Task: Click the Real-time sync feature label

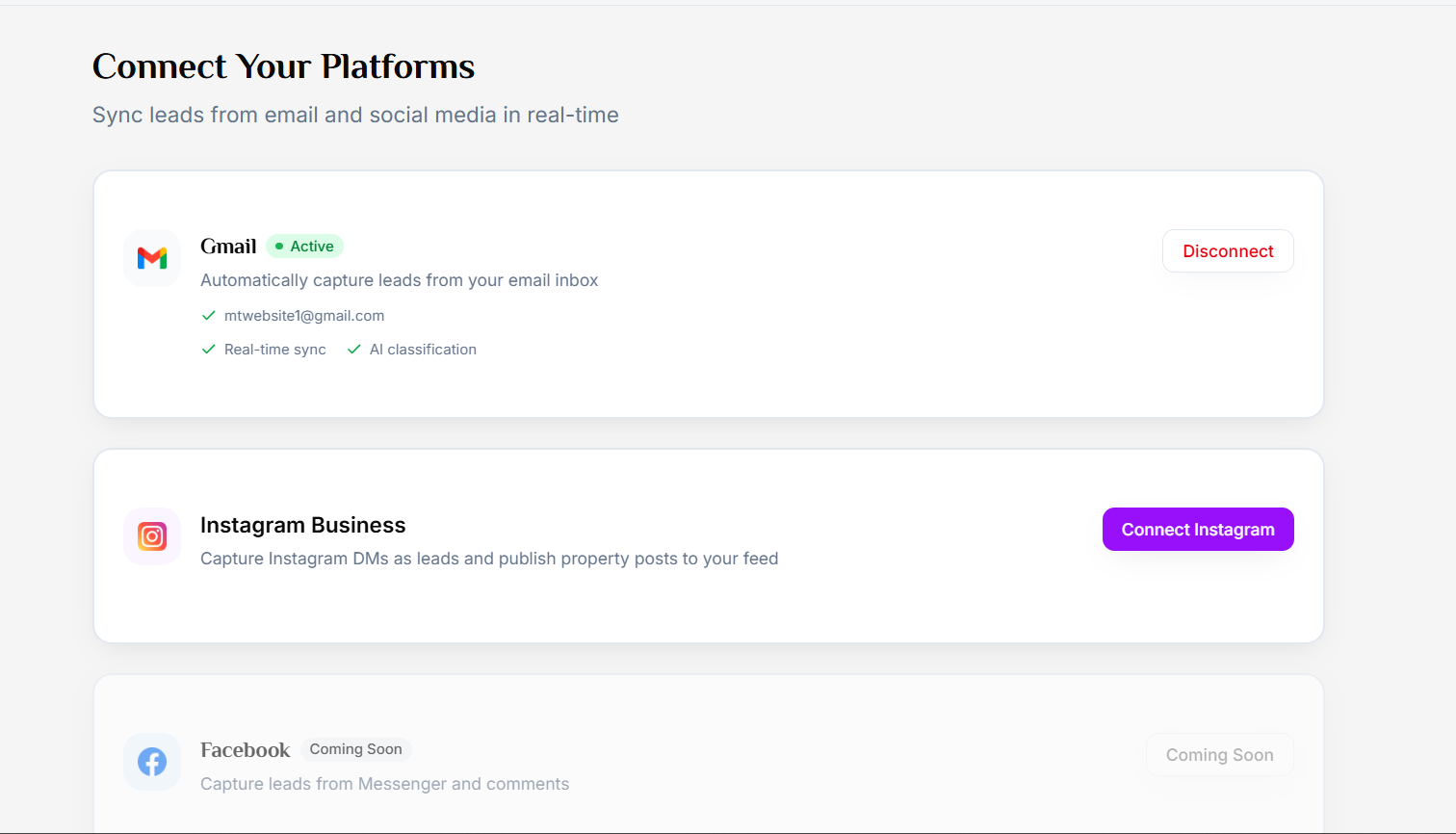Action: pyautogui.click(x=274, y=350)
